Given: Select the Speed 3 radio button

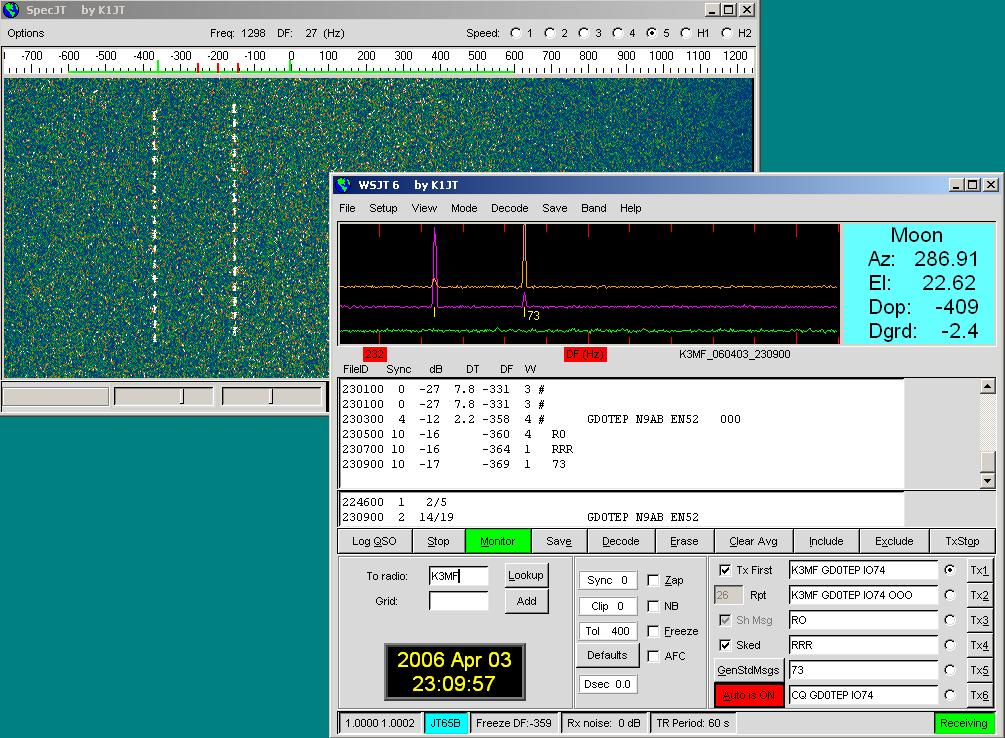Looking at the screenshot, I should tap(583, 33).
